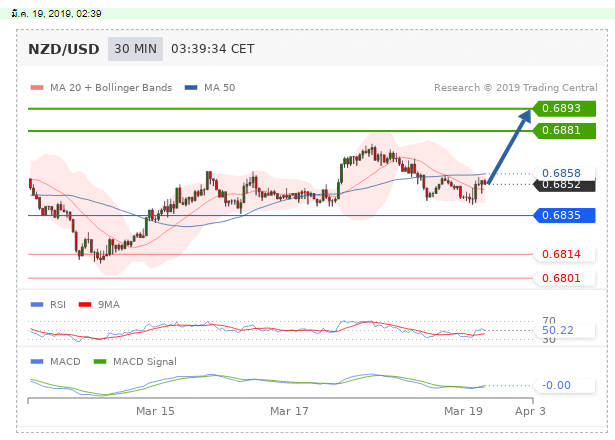The width and height of the screenshot is (615, 440).
Task: Click the 0.6852 current price tag
Action: point(564,185)
